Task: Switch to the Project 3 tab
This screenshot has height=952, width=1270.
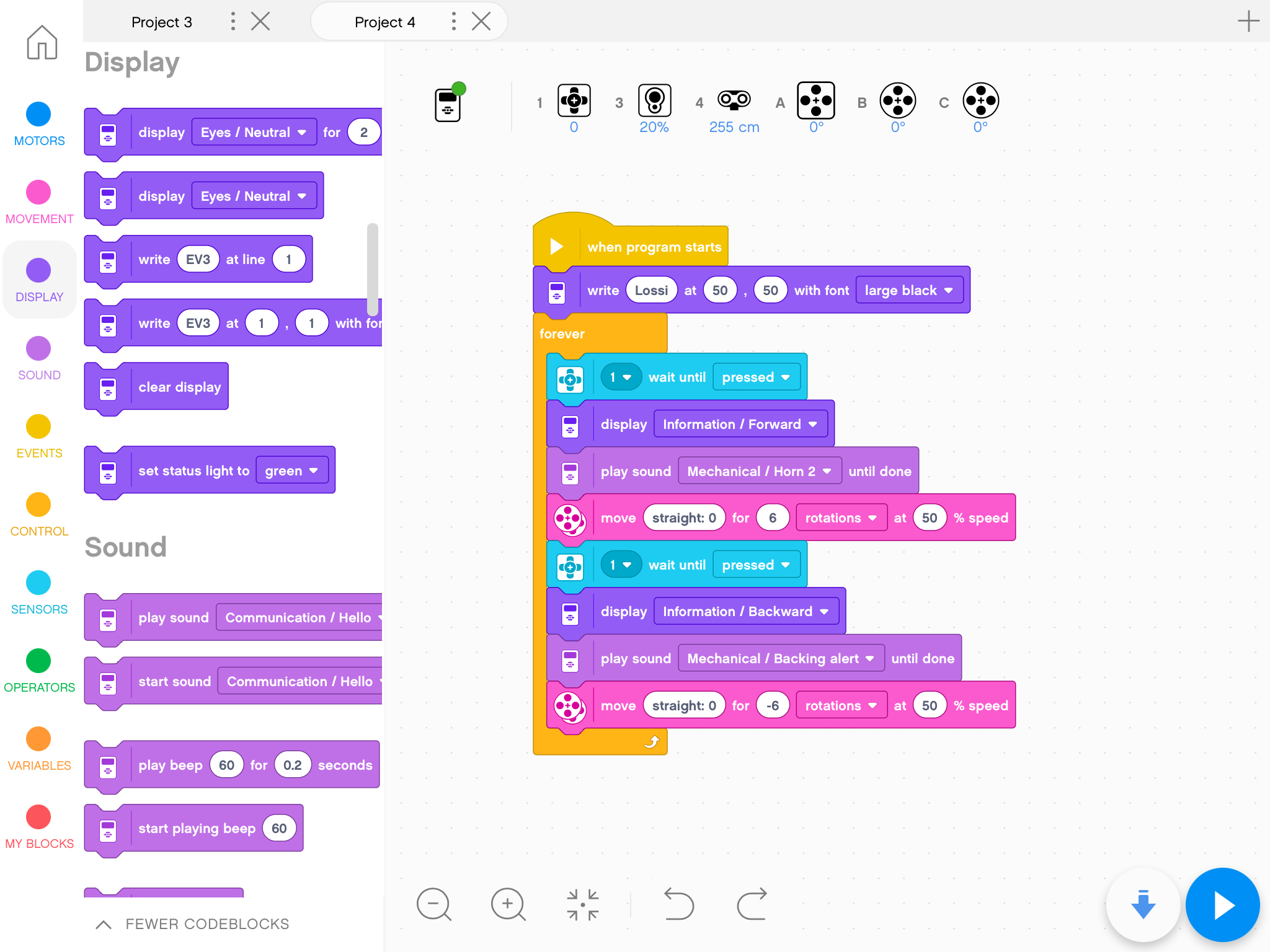Action: [x=162, y=22]
